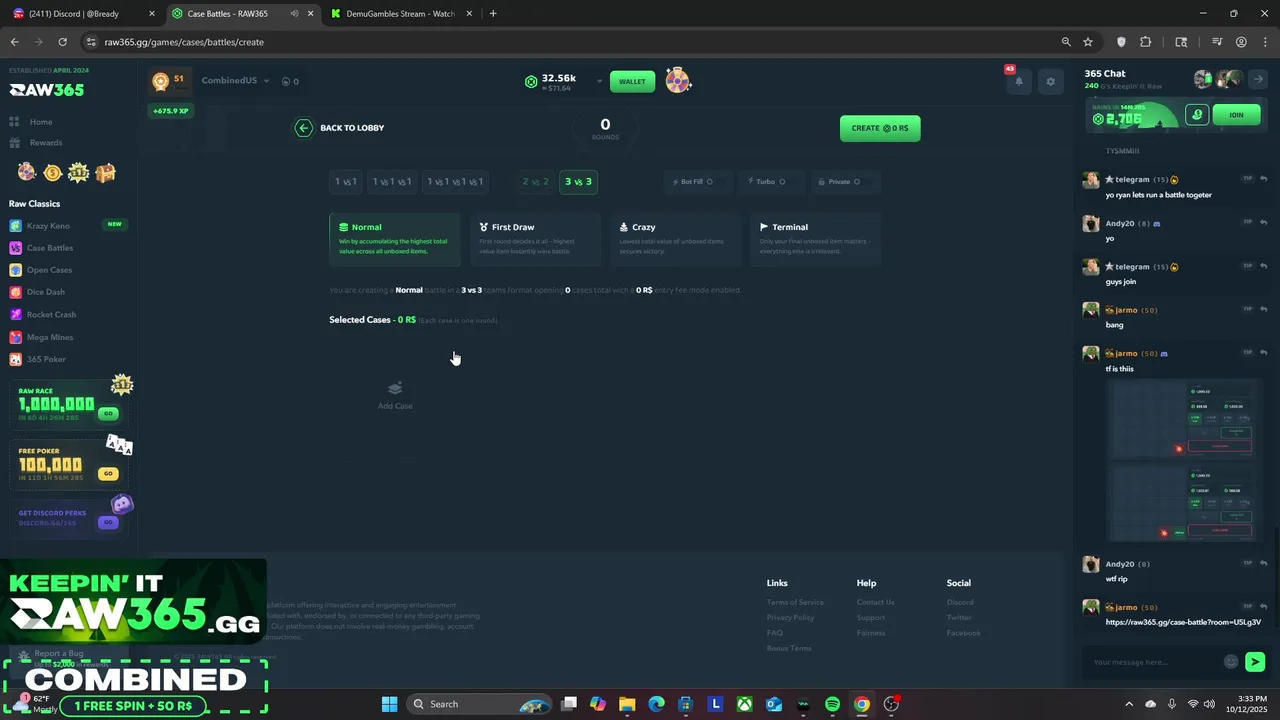This screenshot has width=1280, height=720.
Task: Click the rain tip money icon
Action: pyautogui.click(x=1197, y=115)
